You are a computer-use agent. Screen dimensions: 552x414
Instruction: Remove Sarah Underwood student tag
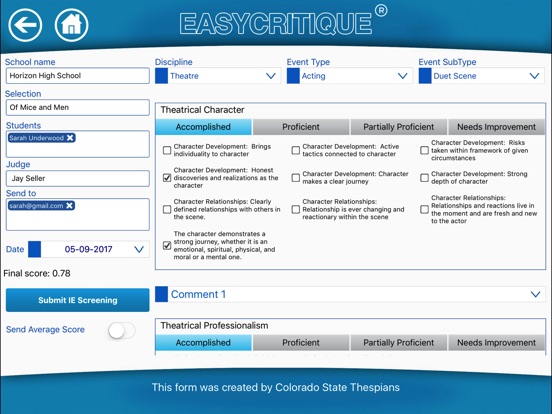click(x=70, y=138)
